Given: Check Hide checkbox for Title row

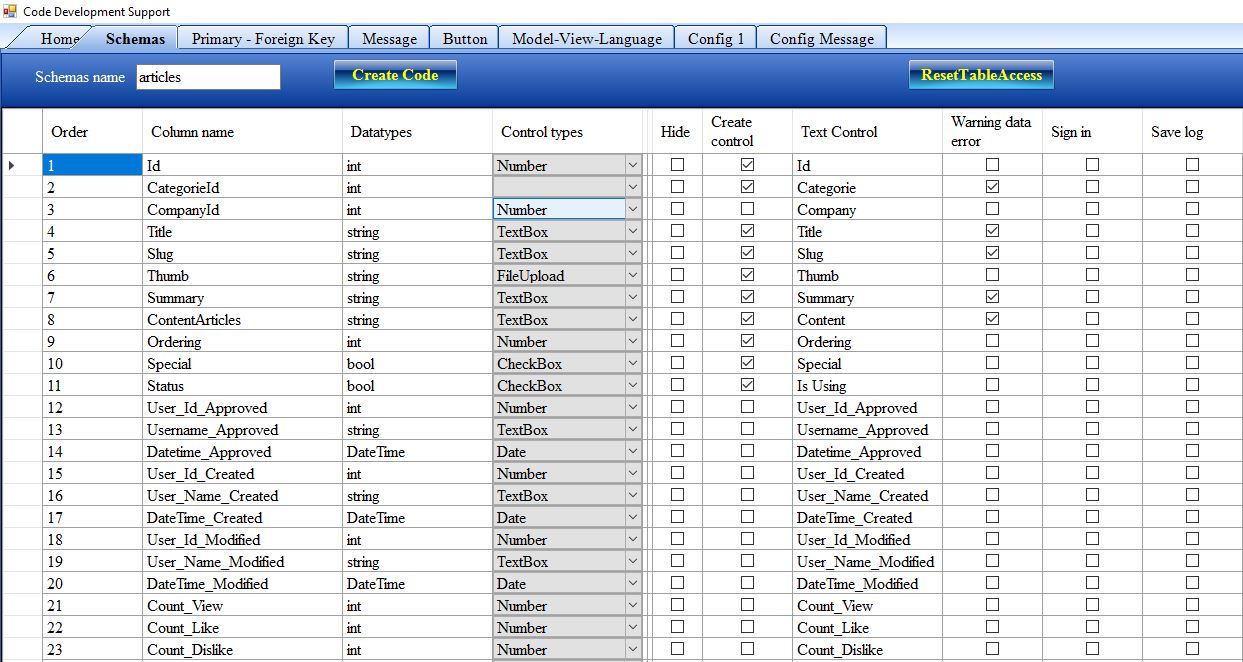Looking at the screenshot, I should pos(677,231).
